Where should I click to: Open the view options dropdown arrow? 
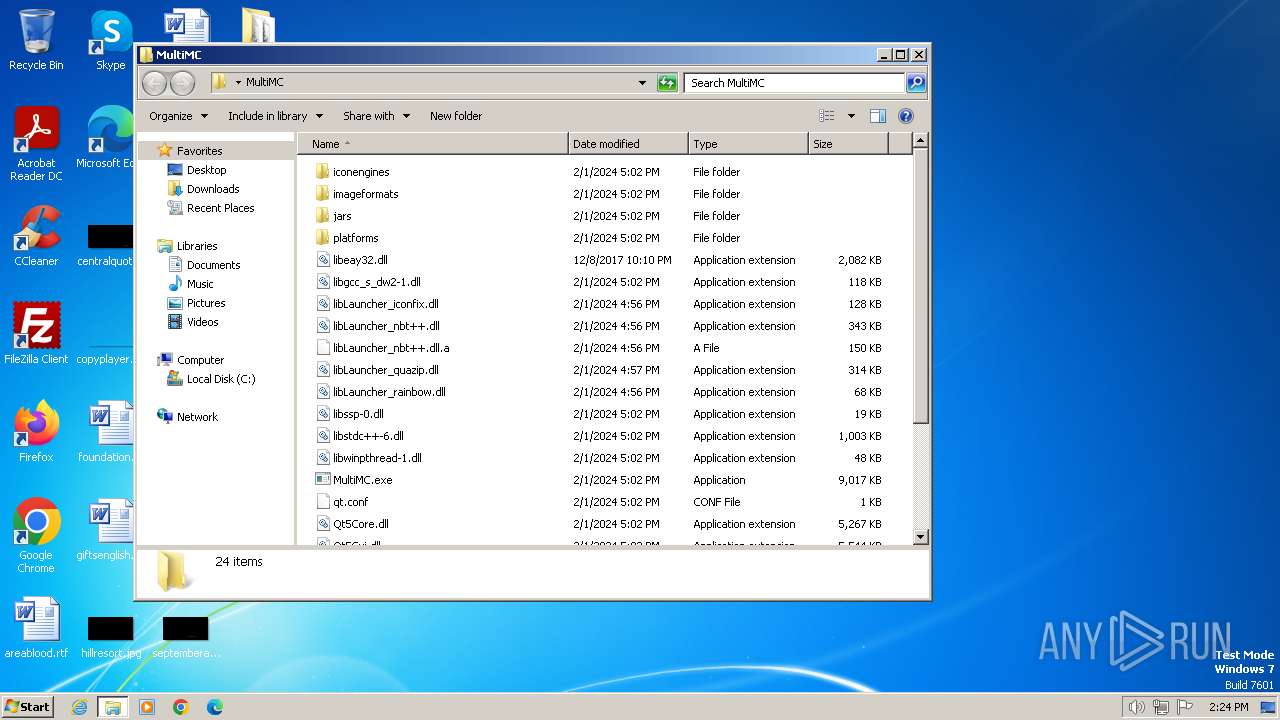851,116
